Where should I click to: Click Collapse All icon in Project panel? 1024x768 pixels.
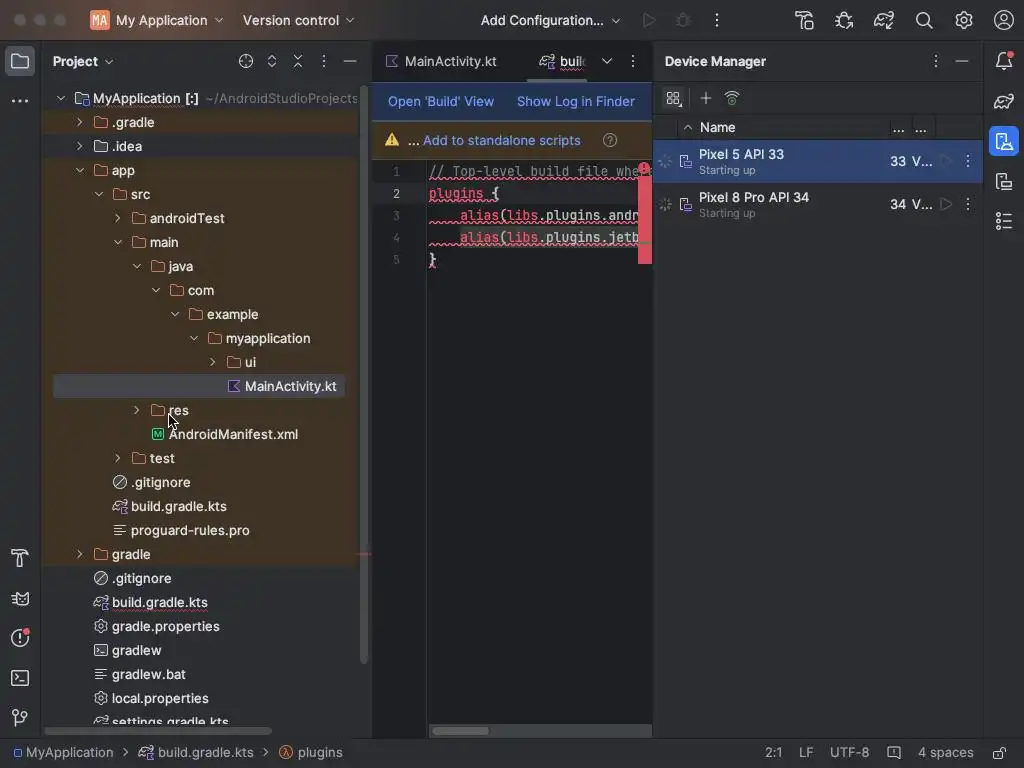298,61
